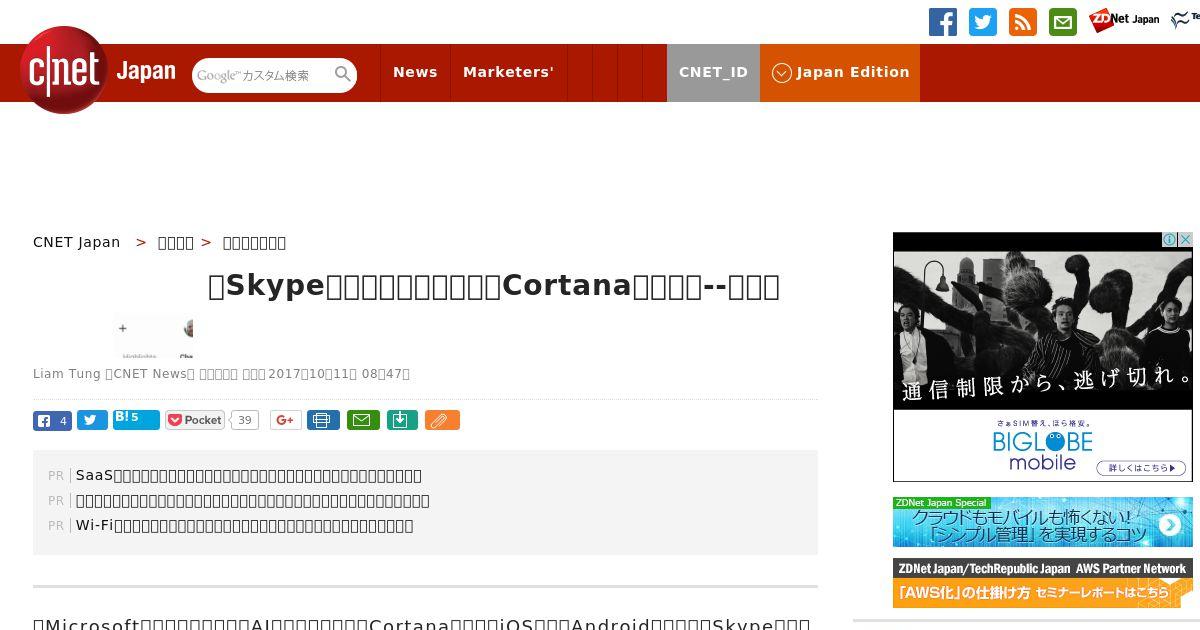
Task: Print the article with printer icon
Action: pos(323,420)
